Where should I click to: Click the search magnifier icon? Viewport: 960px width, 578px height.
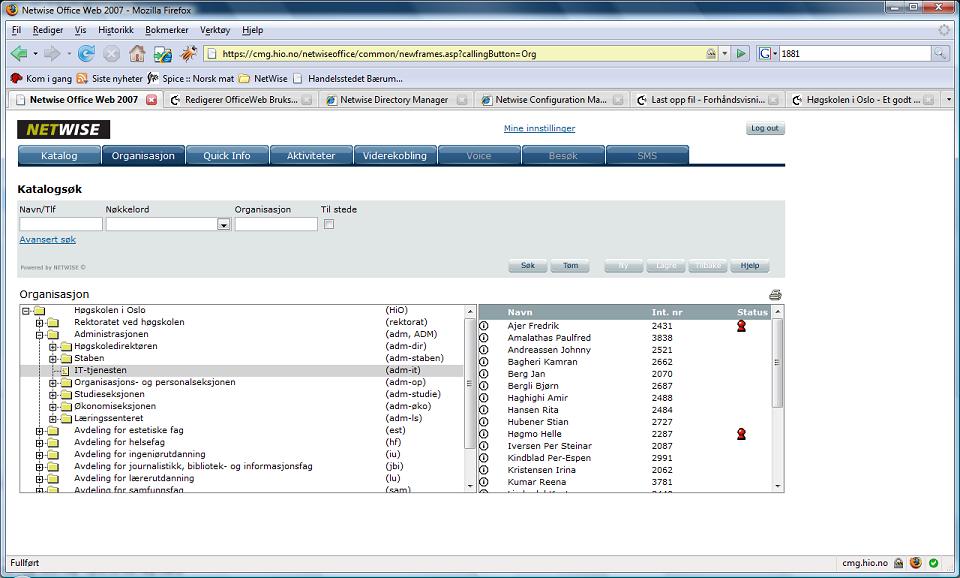(x=939, y=54)
